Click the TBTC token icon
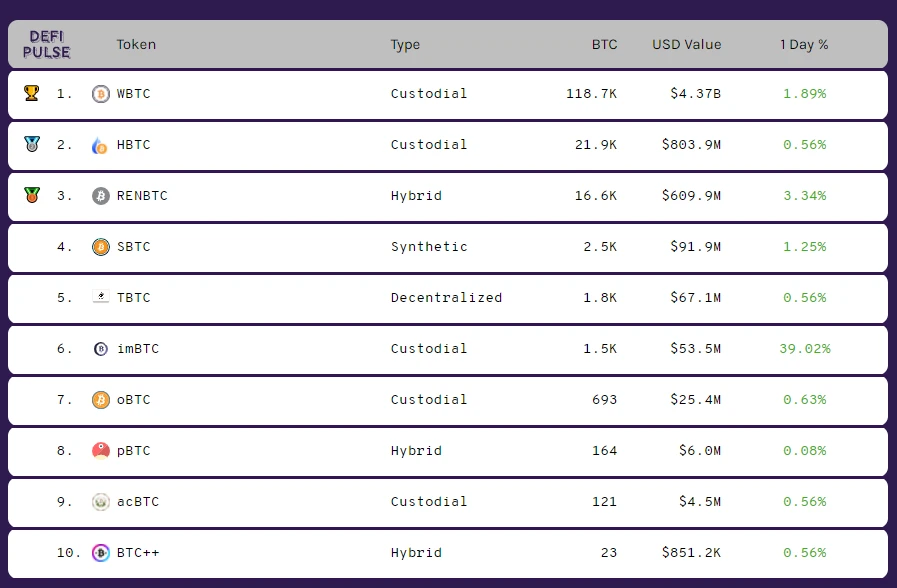 pos(101,296)
